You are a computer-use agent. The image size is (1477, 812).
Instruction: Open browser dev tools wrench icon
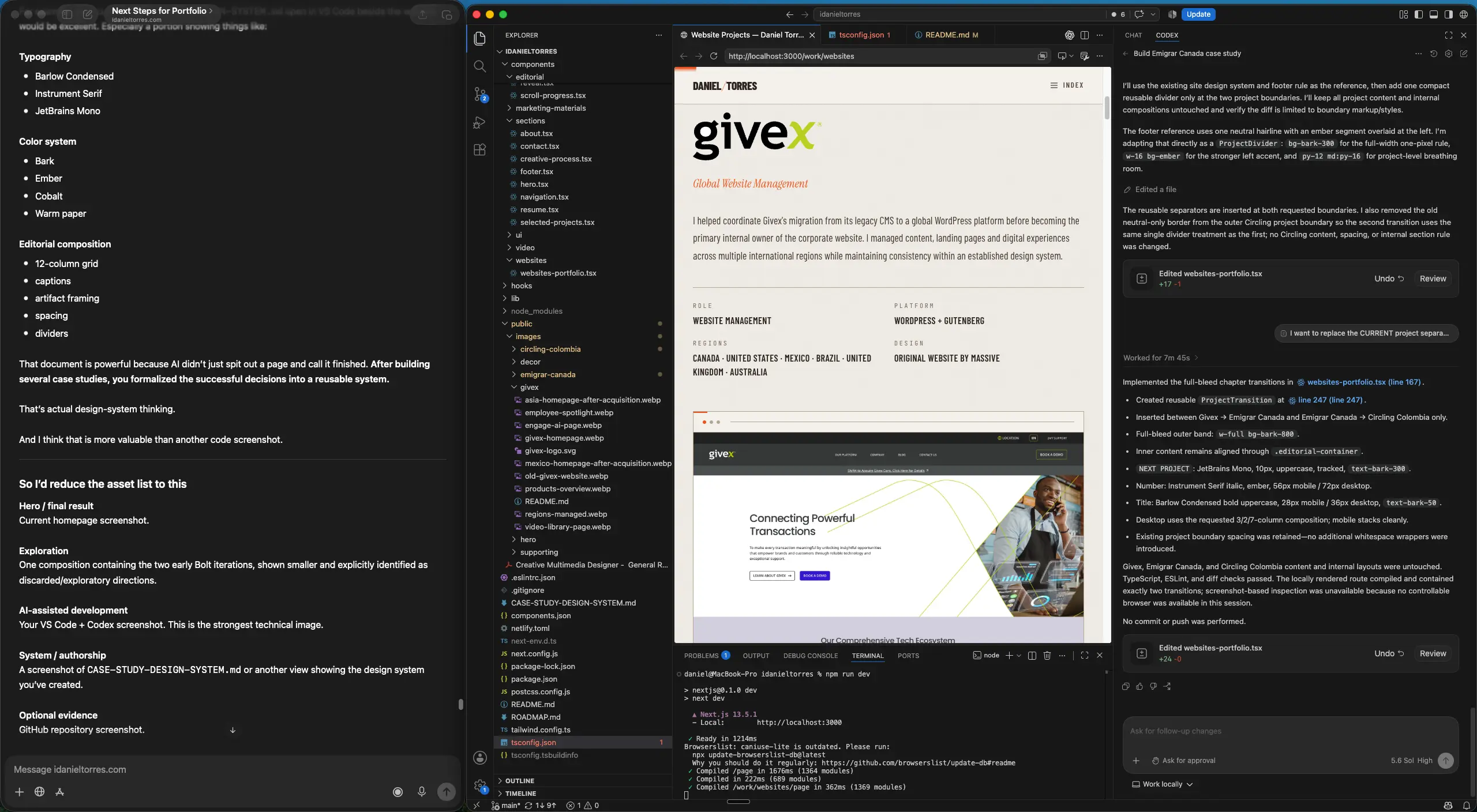point(1084,56)
